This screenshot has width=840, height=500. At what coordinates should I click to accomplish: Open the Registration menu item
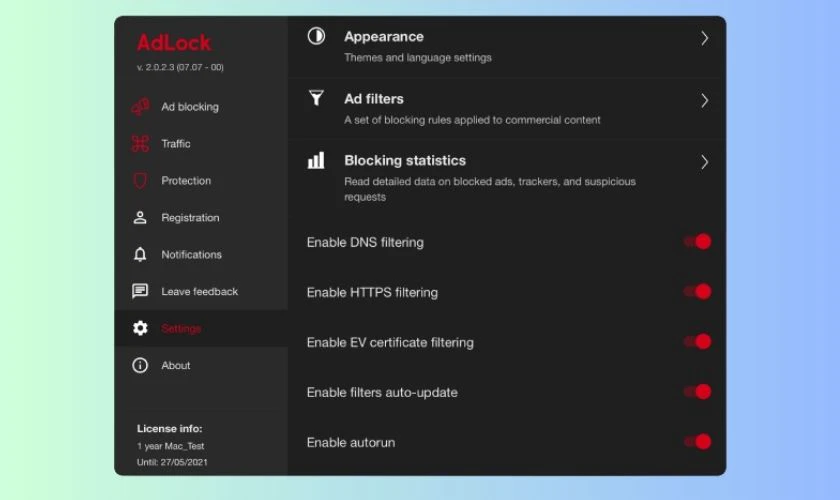click(x=190, y=218)
